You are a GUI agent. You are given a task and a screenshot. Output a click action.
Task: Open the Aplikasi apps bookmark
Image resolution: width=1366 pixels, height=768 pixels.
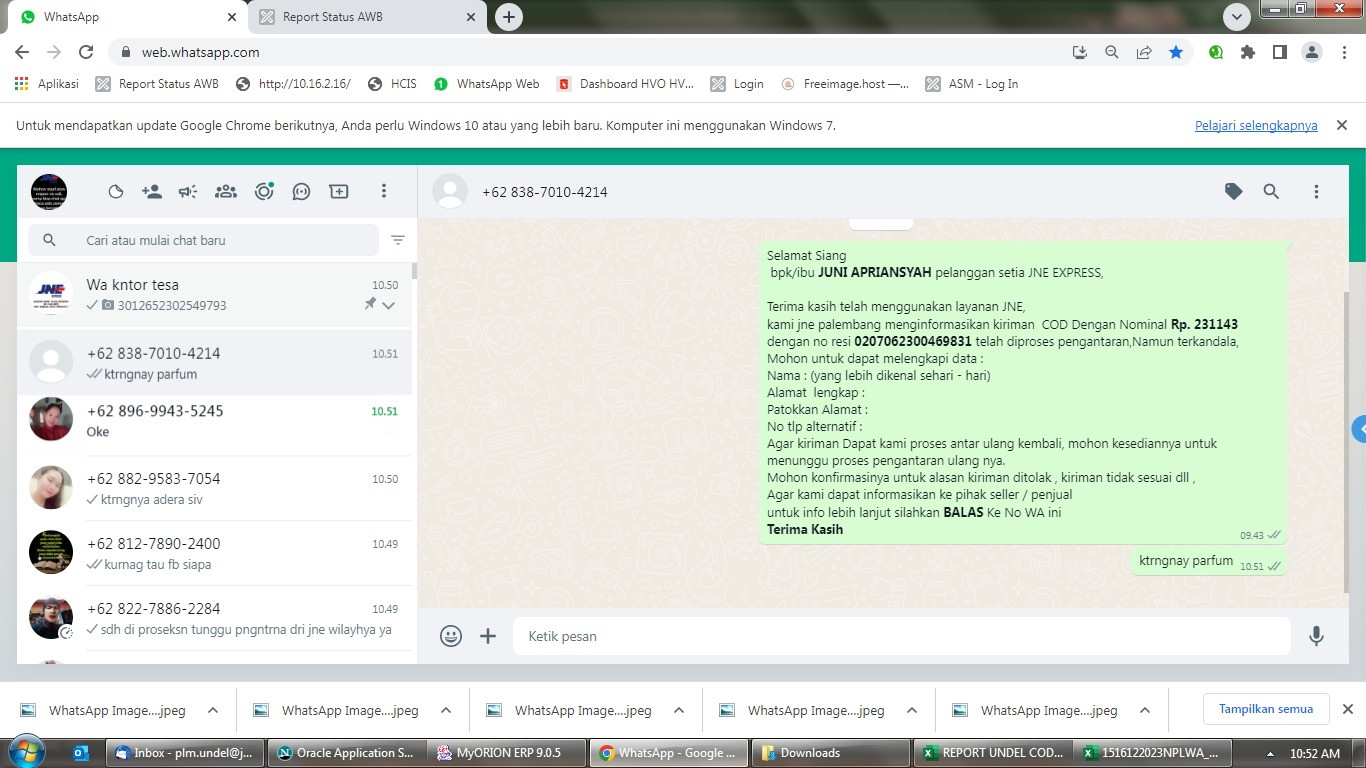click(47, 84)
